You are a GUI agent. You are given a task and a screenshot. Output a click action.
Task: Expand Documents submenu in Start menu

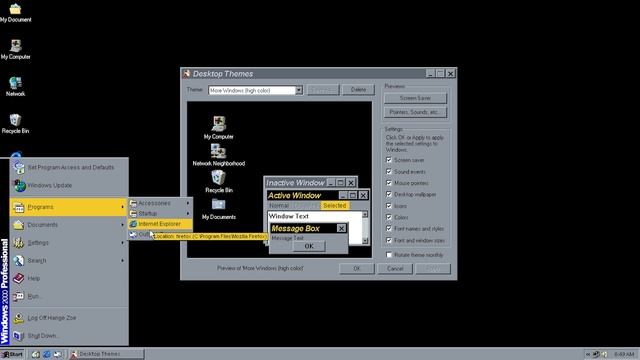(69, 225)
